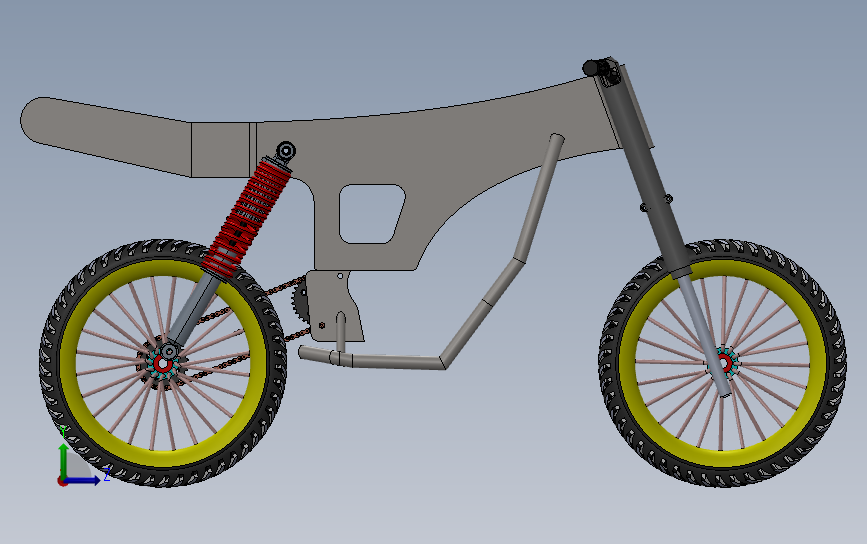Click the red origin ball of the triad
The height and width of the screenshot is (544, 867).
(x=62, y=482)
